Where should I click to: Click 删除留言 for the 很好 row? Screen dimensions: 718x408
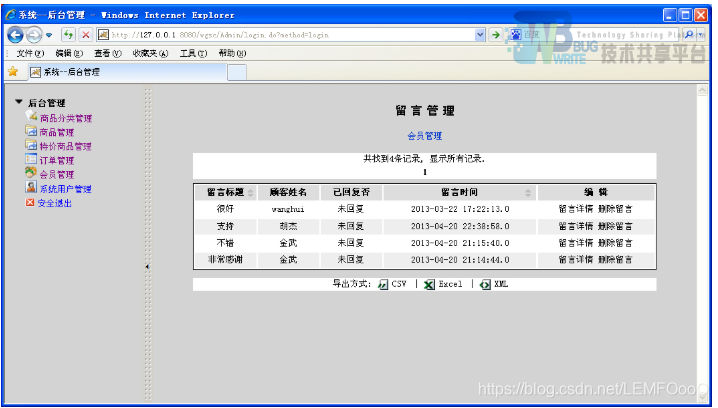click(615, 209)
